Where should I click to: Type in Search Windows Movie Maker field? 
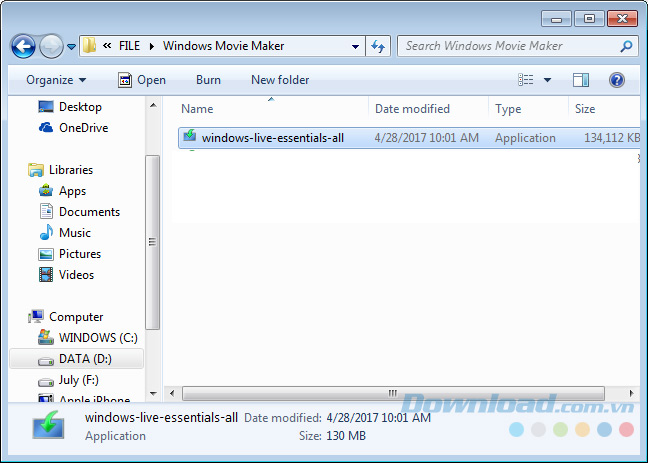(x=510, y=46)
